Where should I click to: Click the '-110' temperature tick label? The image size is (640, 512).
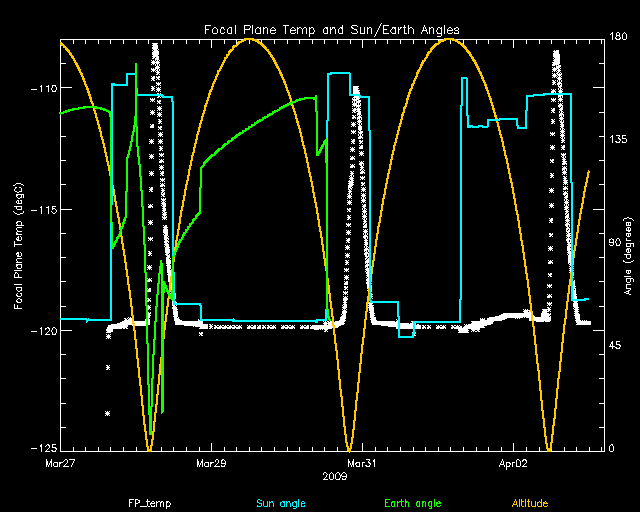[x=42, y=89]
